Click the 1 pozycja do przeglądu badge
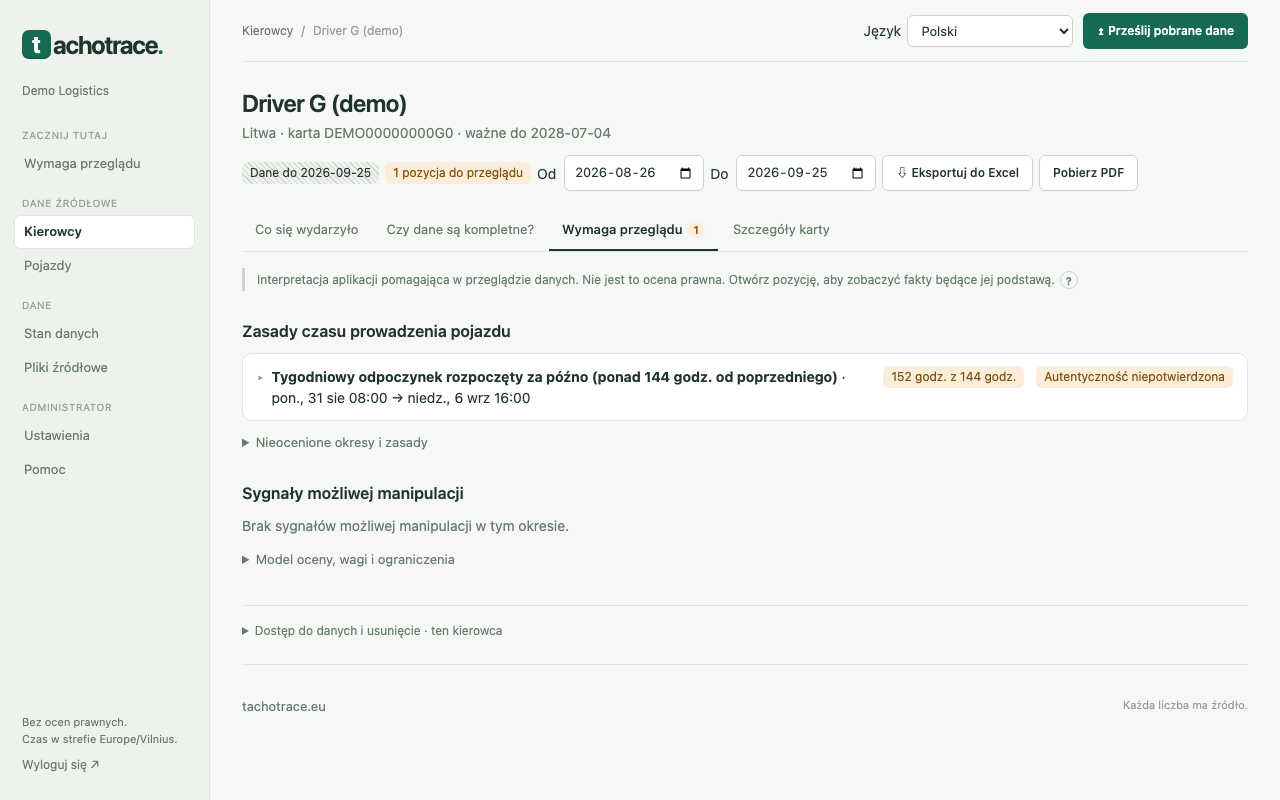 tap(458, 173)
